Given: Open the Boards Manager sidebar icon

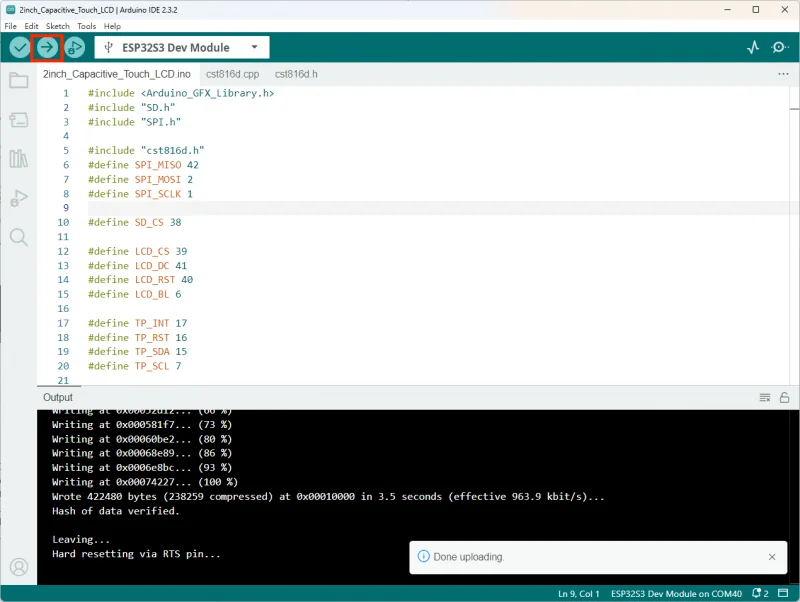Looking at the screenshot, I should click(19, 120).
